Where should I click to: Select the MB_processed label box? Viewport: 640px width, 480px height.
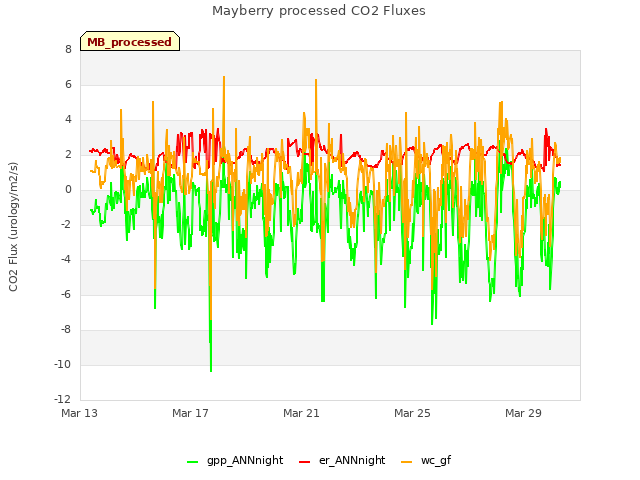point(130,41)
